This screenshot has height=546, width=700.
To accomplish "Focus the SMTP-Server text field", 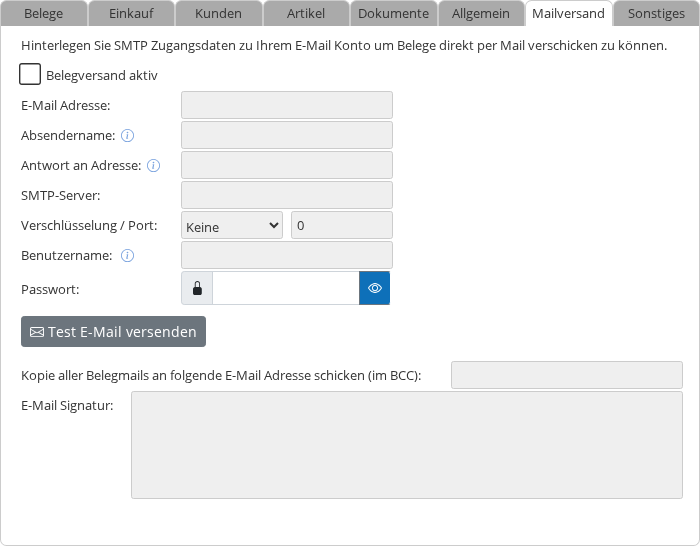I will [x=287, y=195].
